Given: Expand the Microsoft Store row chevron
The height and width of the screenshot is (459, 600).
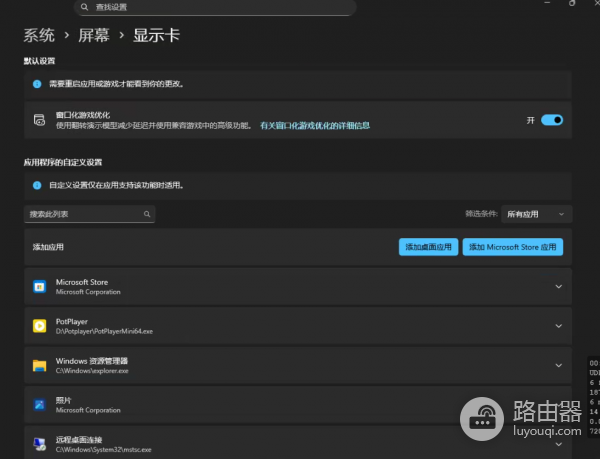Looking at the screenshot, I should 559,286.
